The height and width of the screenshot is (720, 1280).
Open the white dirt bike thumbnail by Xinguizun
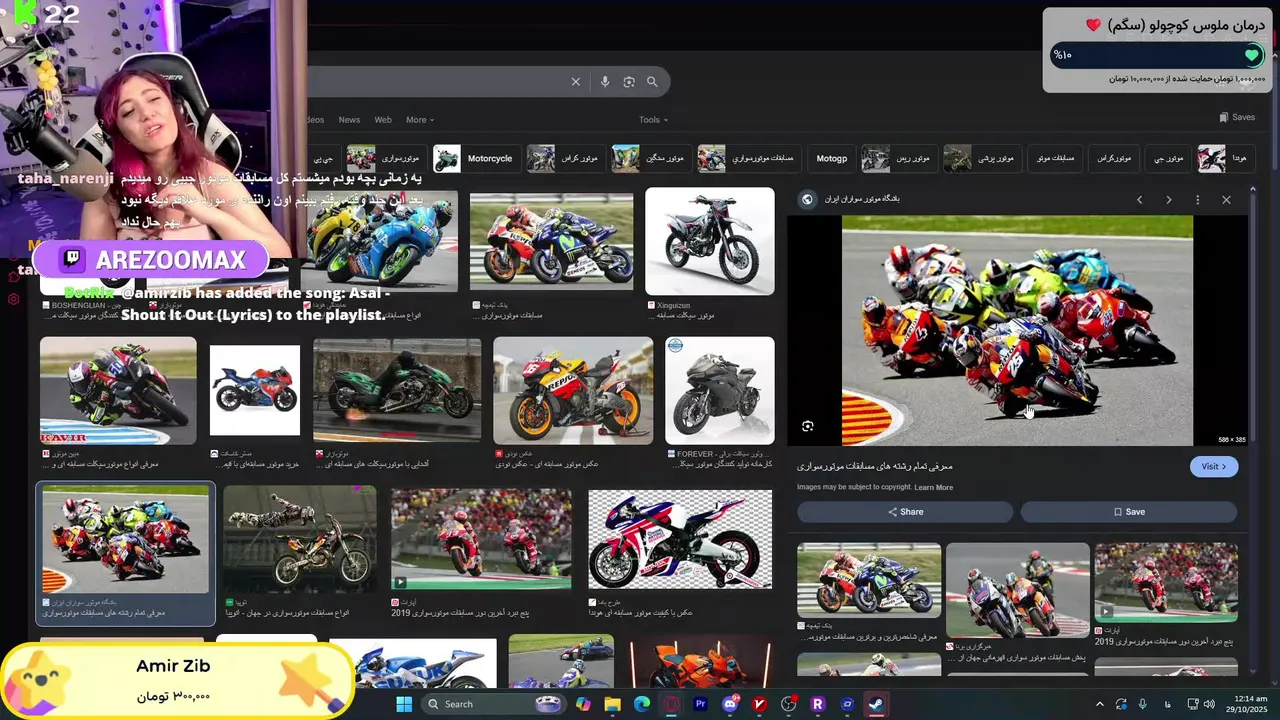point(710,241)
